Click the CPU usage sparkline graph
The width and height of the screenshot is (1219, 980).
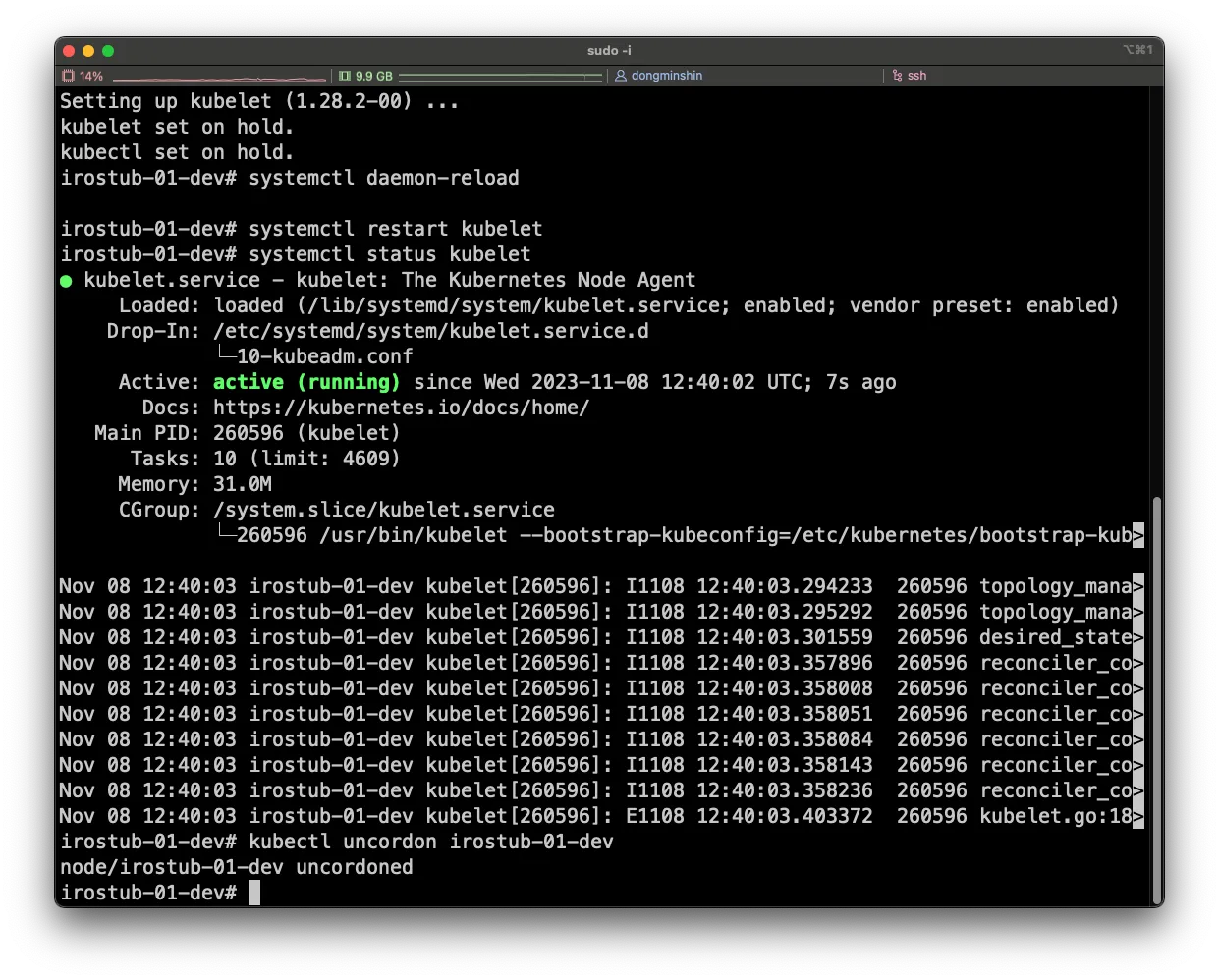coord(219,77)
